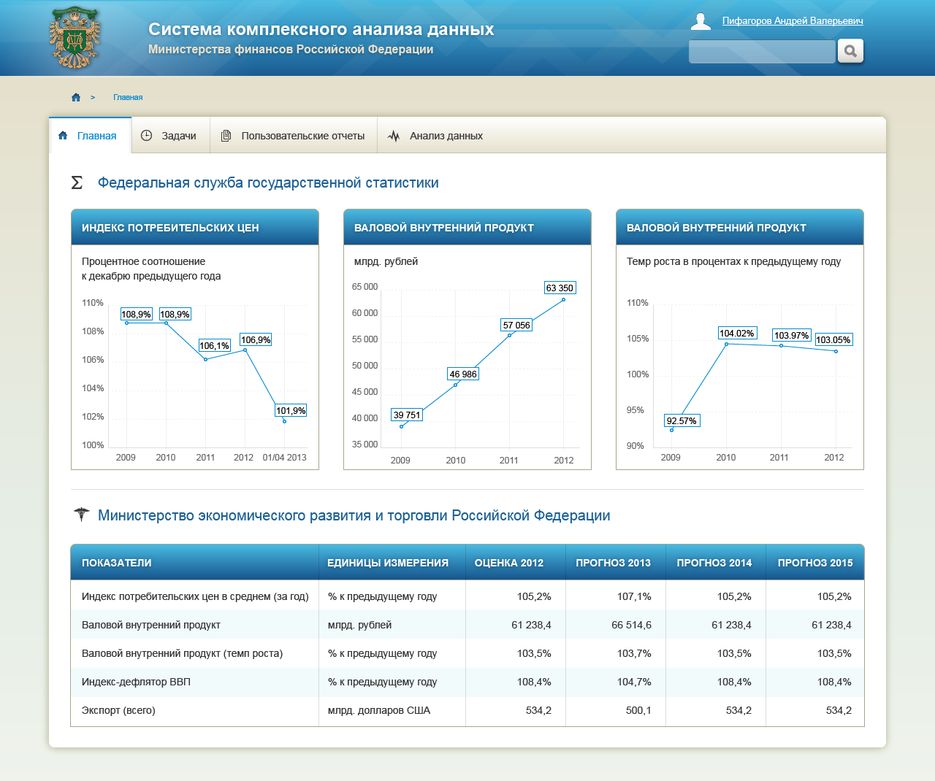Click the user profile silhouette icon

pos(701,21)
